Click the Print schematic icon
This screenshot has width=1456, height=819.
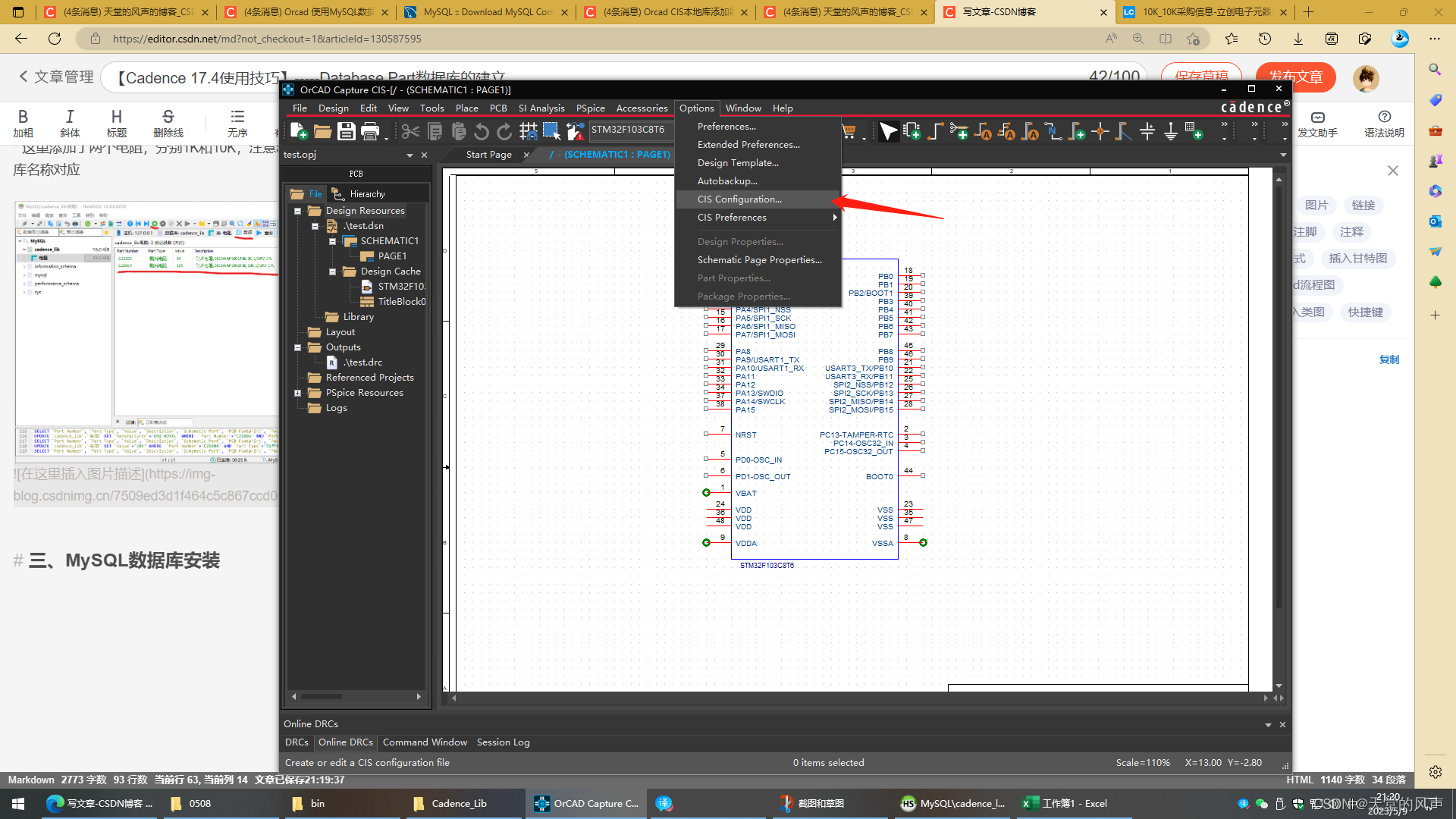pos(371,132)
